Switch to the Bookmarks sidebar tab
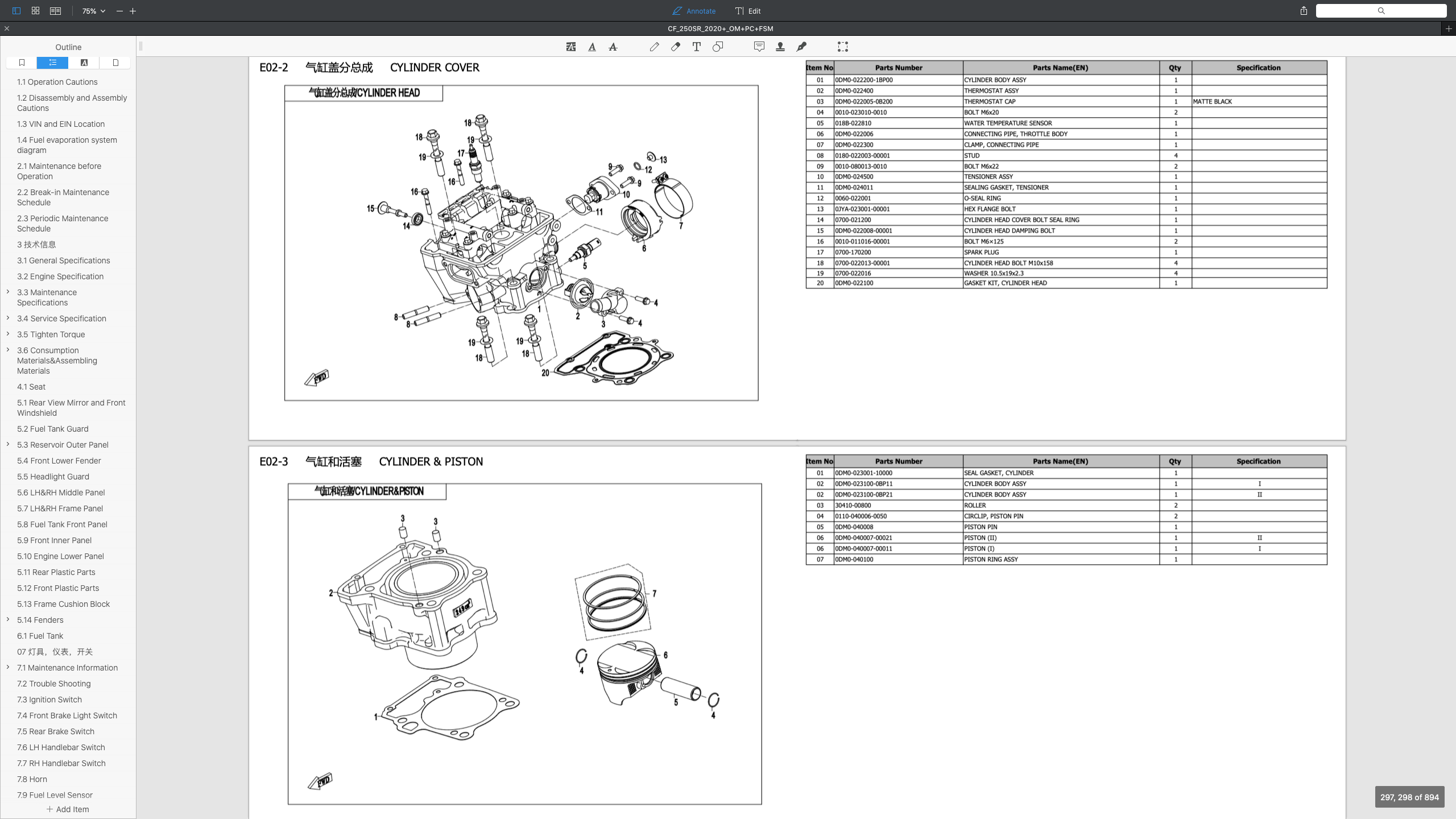This screenshot has width=1456, height=819. (x=22, y=63)
